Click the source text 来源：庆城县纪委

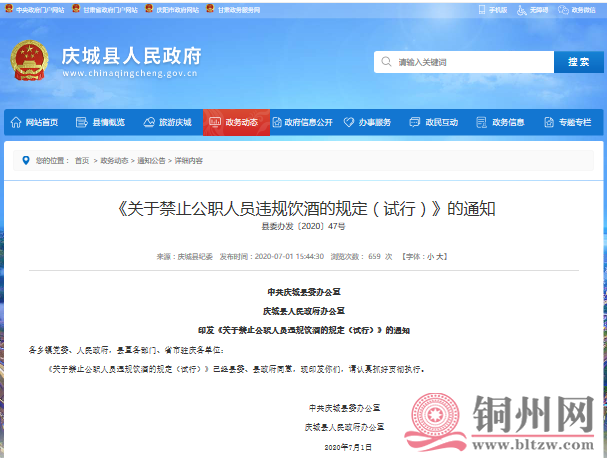185,256
